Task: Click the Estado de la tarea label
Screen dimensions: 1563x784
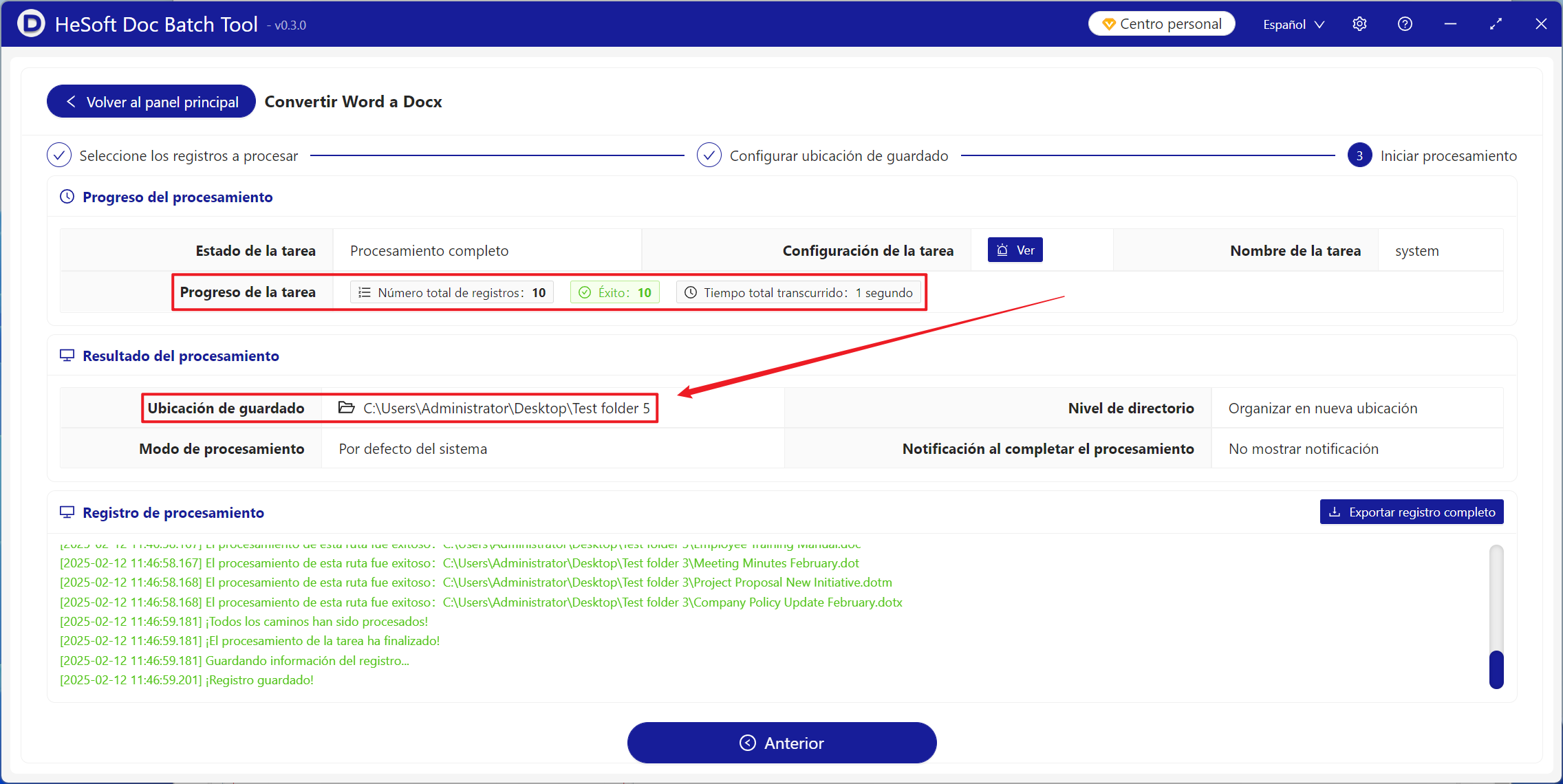Action: pyautogui.click(x=255, y=251)
